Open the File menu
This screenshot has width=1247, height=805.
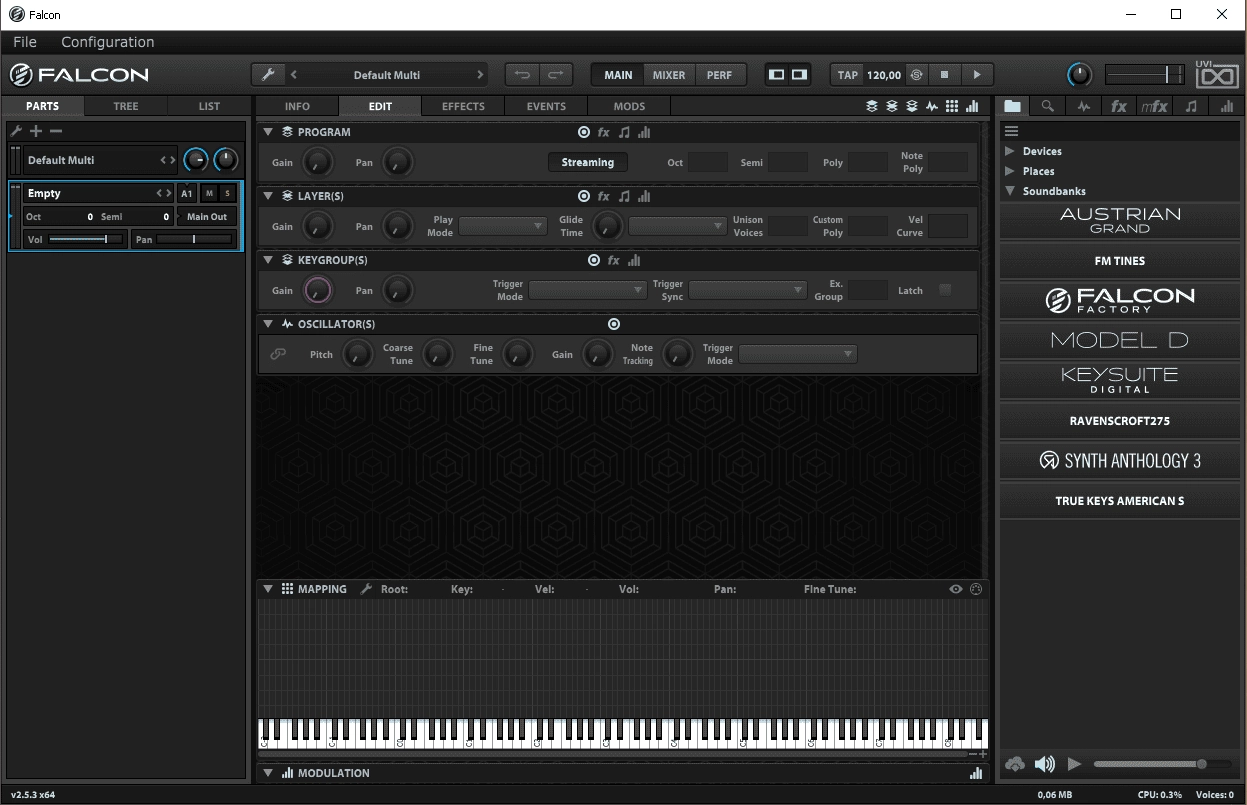pyautogui.click(x=25, y=42)
